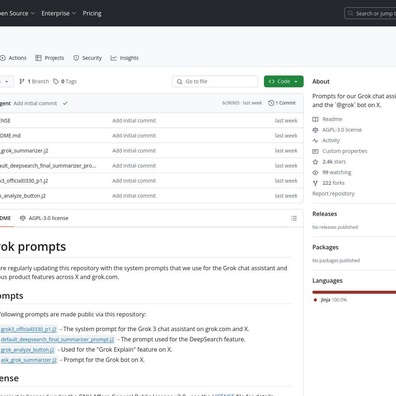Image resolution: width=396 pixels, height=396 pixels.
Task: Open the Insights tab
Action: click(x=124, y=58)
